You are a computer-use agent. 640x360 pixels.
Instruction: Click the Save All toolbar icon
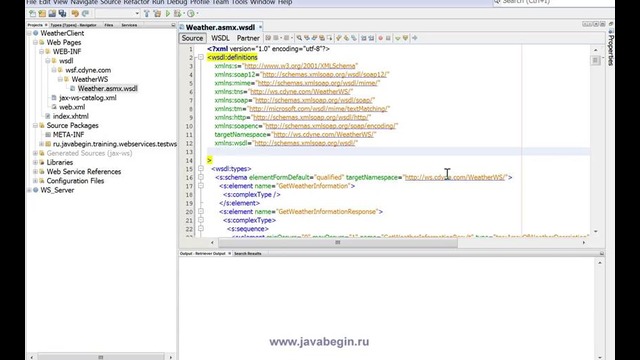click(x=62, y=13)
